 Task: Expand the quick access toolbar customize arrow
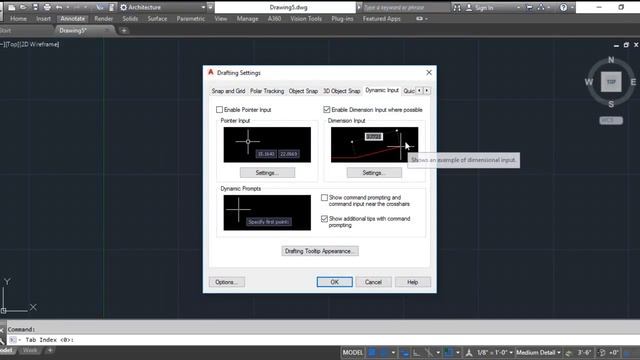pyautogui.click(x=210, y=7)
